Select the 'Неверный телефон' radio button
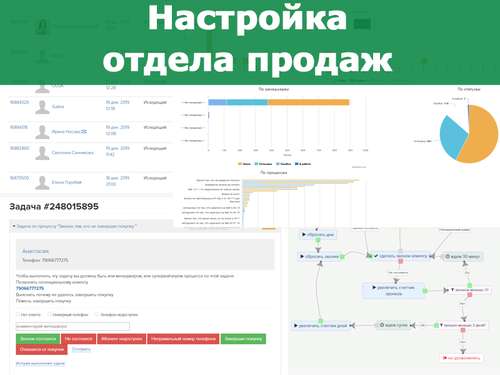 click(x=50, y=314)
